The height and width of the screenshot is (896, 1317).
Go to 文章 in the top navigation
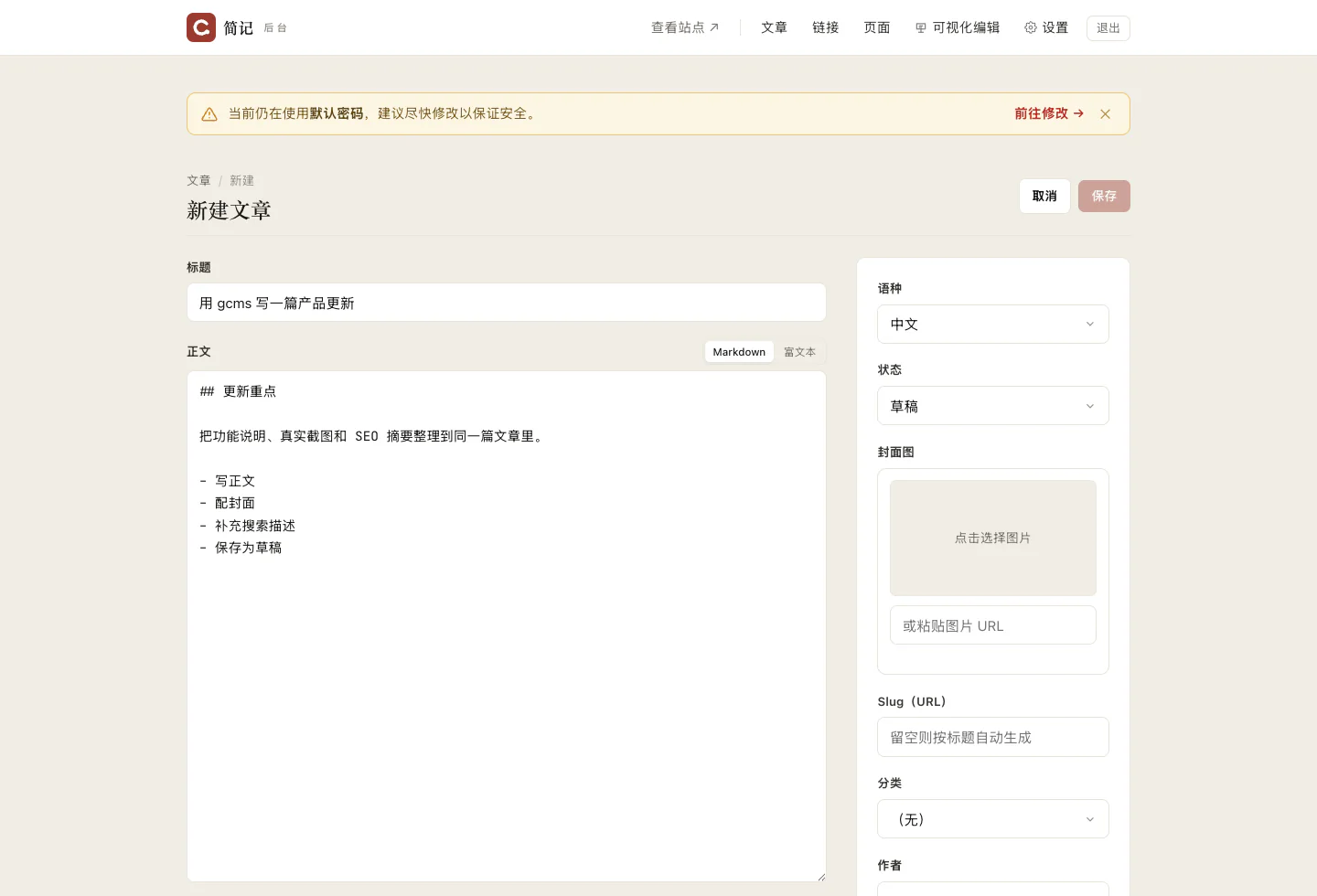pos(774,27)
